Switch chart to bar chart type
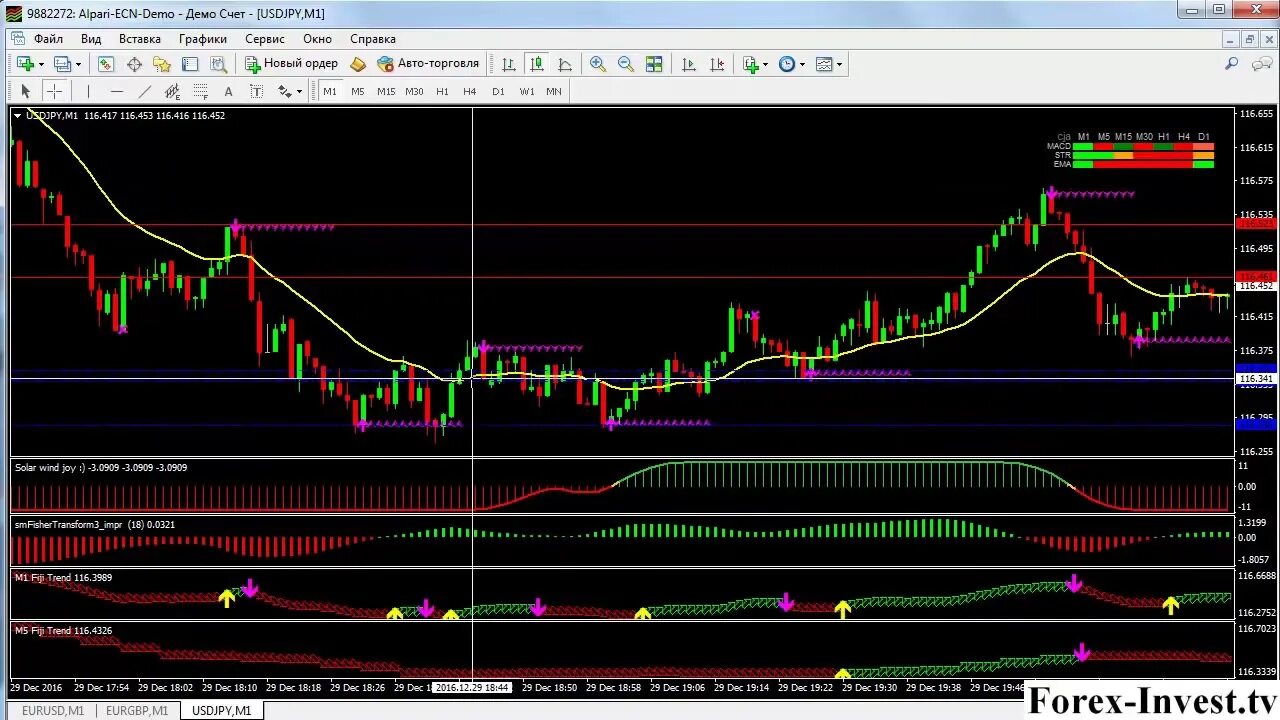This screenshot has height=720, width=1280. 509,64
